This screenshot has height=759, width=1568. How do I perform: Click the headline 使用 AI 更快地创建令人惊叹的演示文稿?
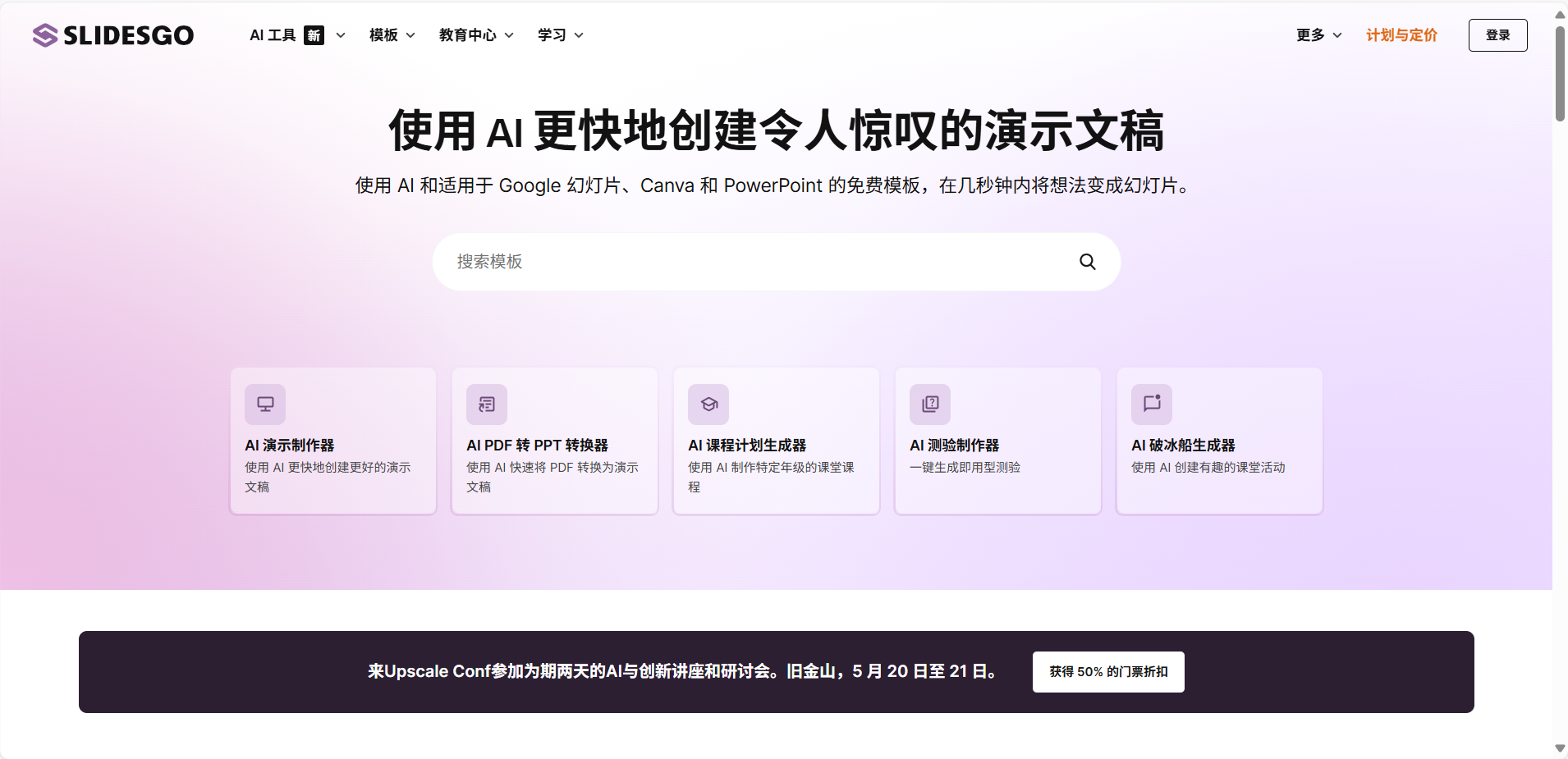(x=777, y=130)
